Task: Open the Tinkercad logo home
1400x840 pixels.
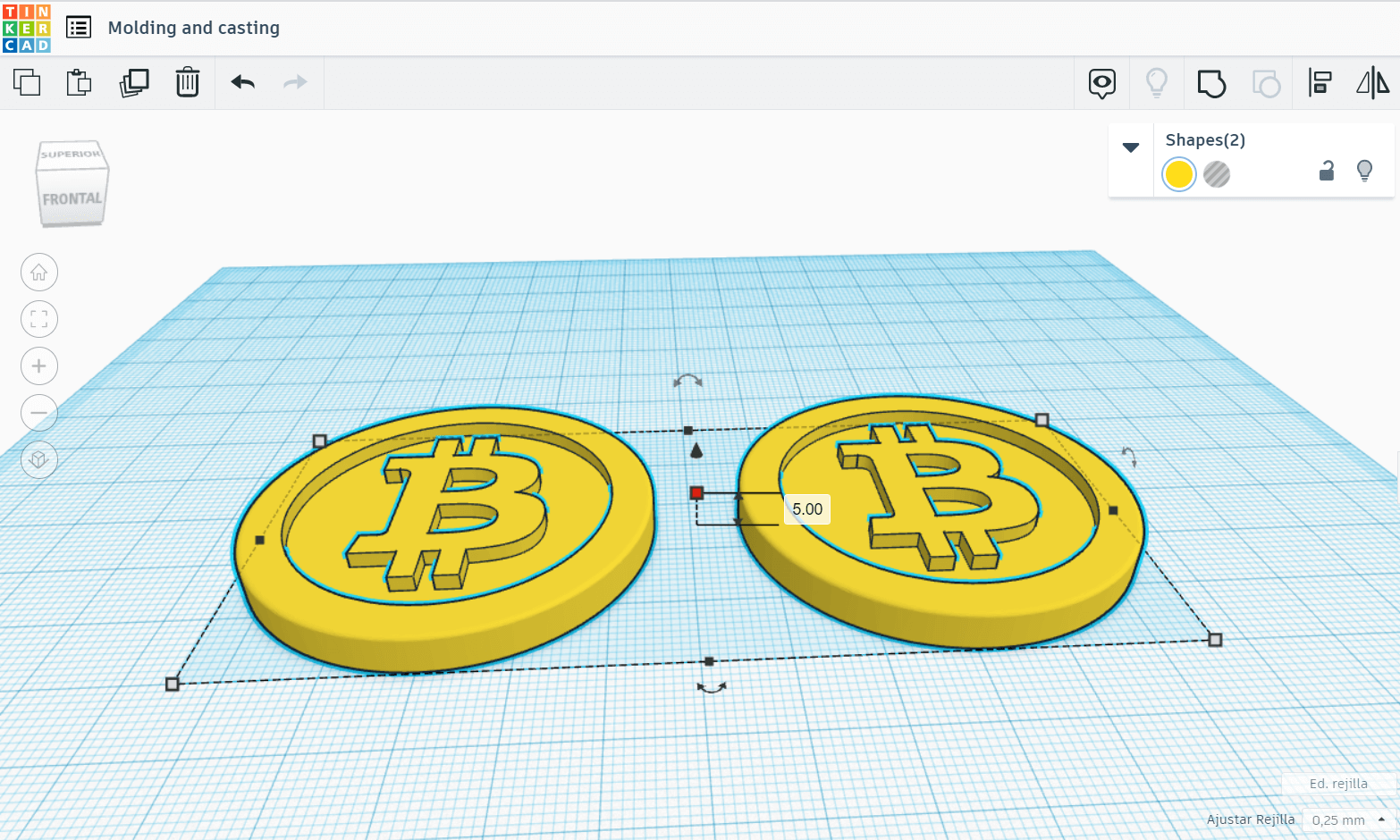Action: [27, 28]
